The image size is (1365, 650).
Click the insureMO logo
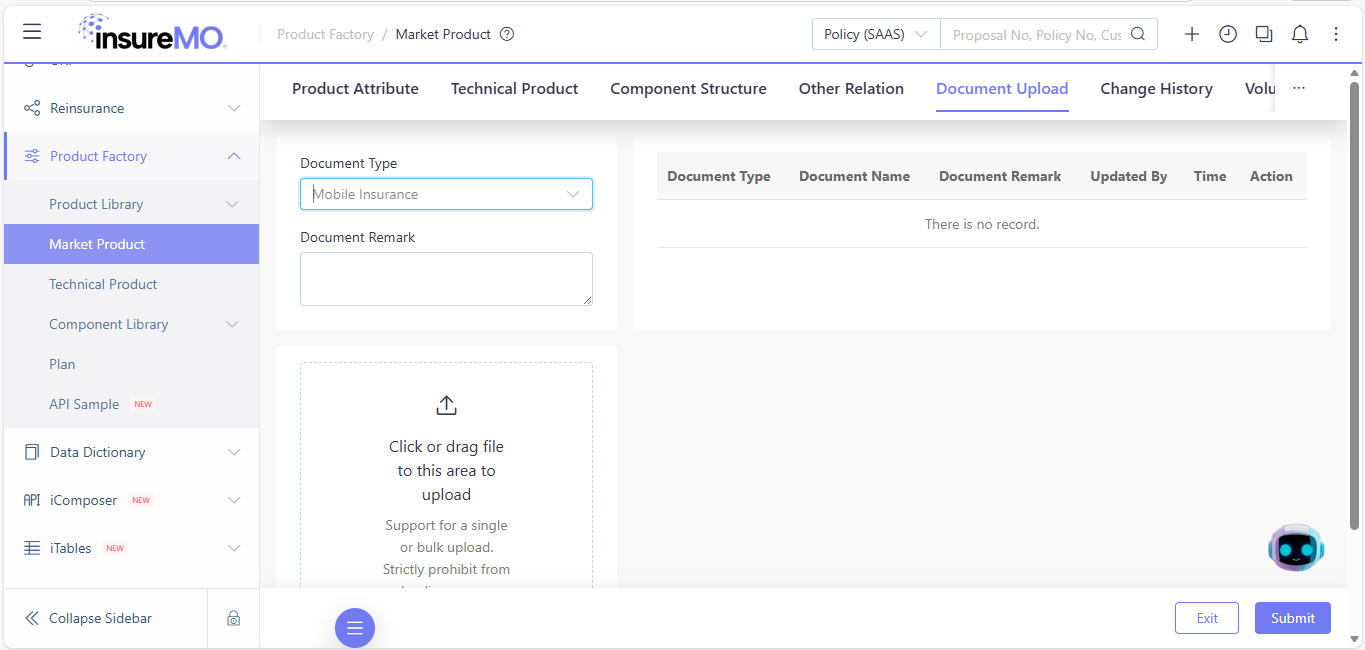(x=152, y=33)
